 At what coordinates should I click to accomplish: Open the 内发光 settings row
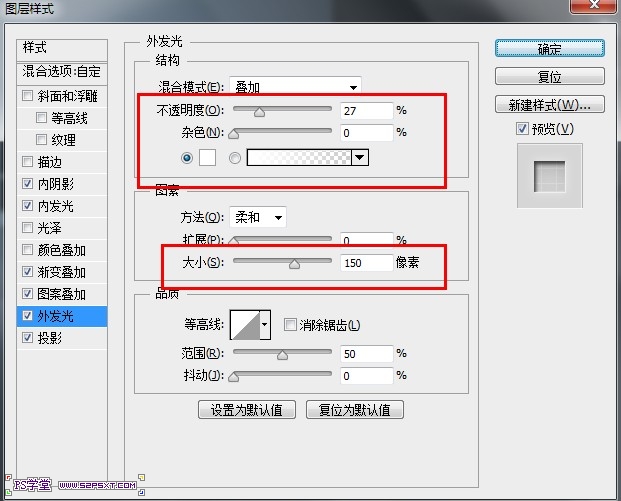pyautogui.click(x=62, y=206)
